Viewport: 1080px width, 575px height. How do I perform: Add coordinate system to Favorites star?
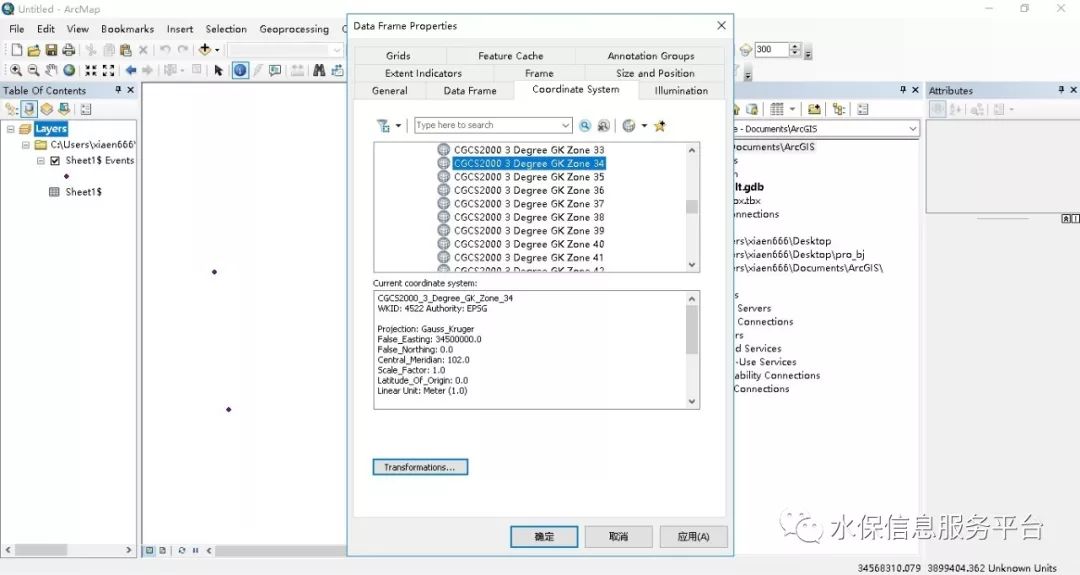pos(660,125)
